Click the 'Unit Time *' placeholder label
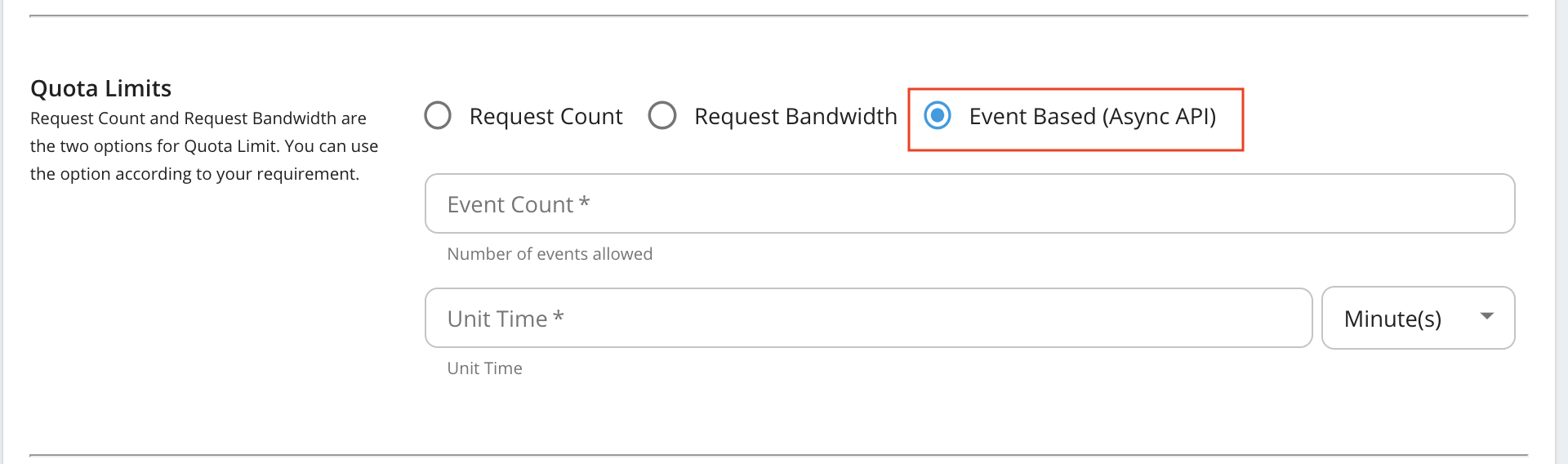 point(505,319)
